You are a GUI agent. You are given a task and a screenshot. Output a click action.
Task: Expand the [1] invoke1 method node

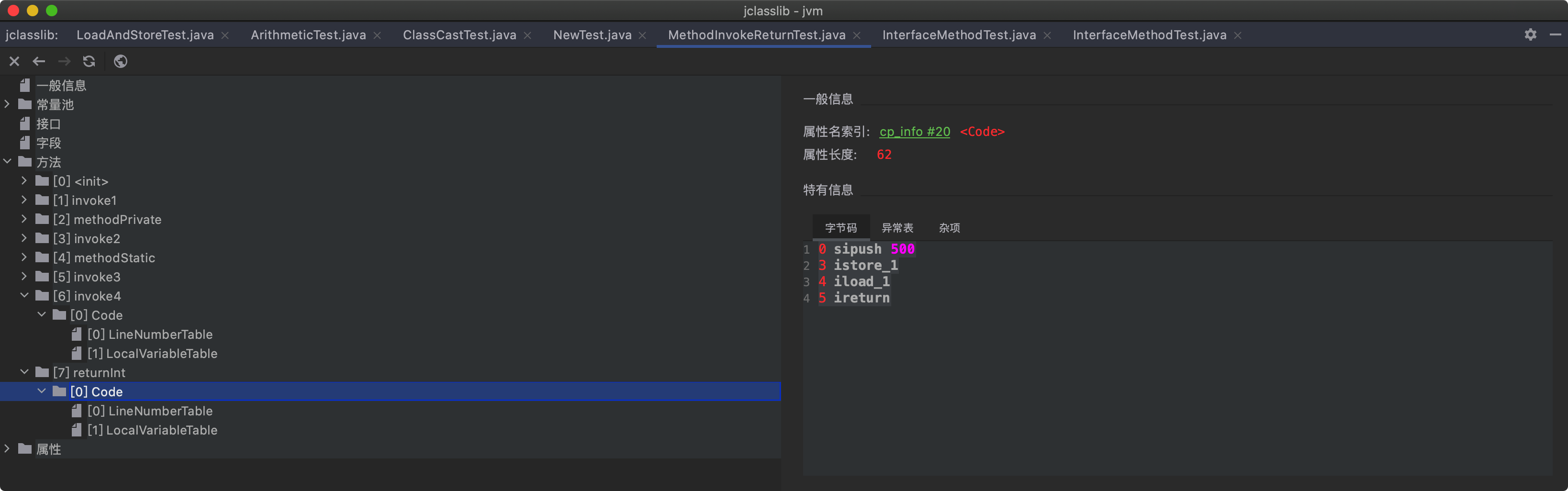[24, 200]
